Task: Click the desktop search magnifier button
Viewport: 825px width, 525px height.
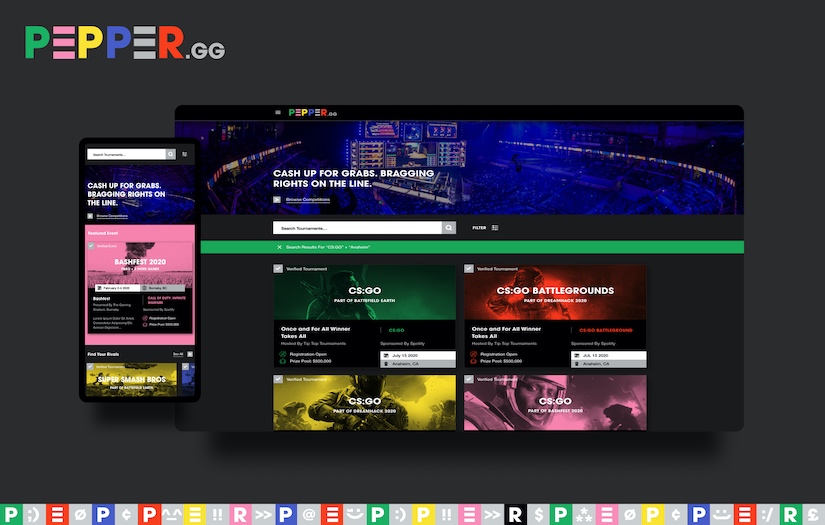Action: pos(449,228)
